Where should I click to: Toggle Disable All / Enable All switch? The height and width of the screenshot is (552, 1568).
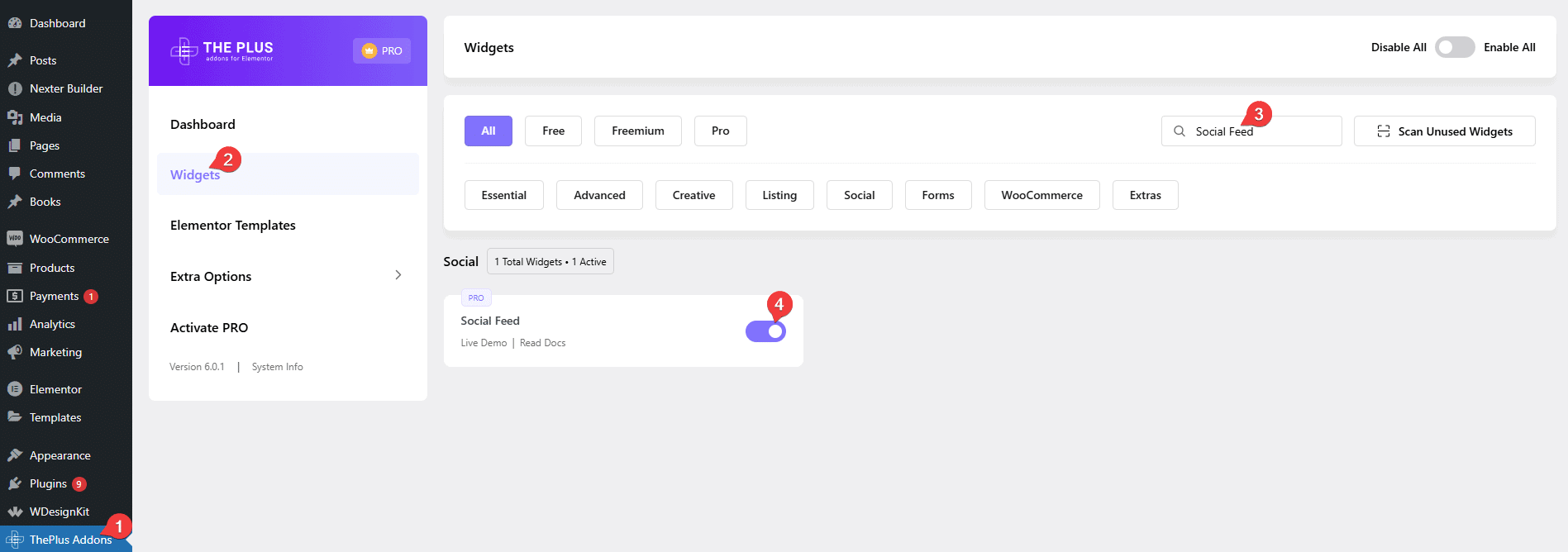tap(1454, 47)
